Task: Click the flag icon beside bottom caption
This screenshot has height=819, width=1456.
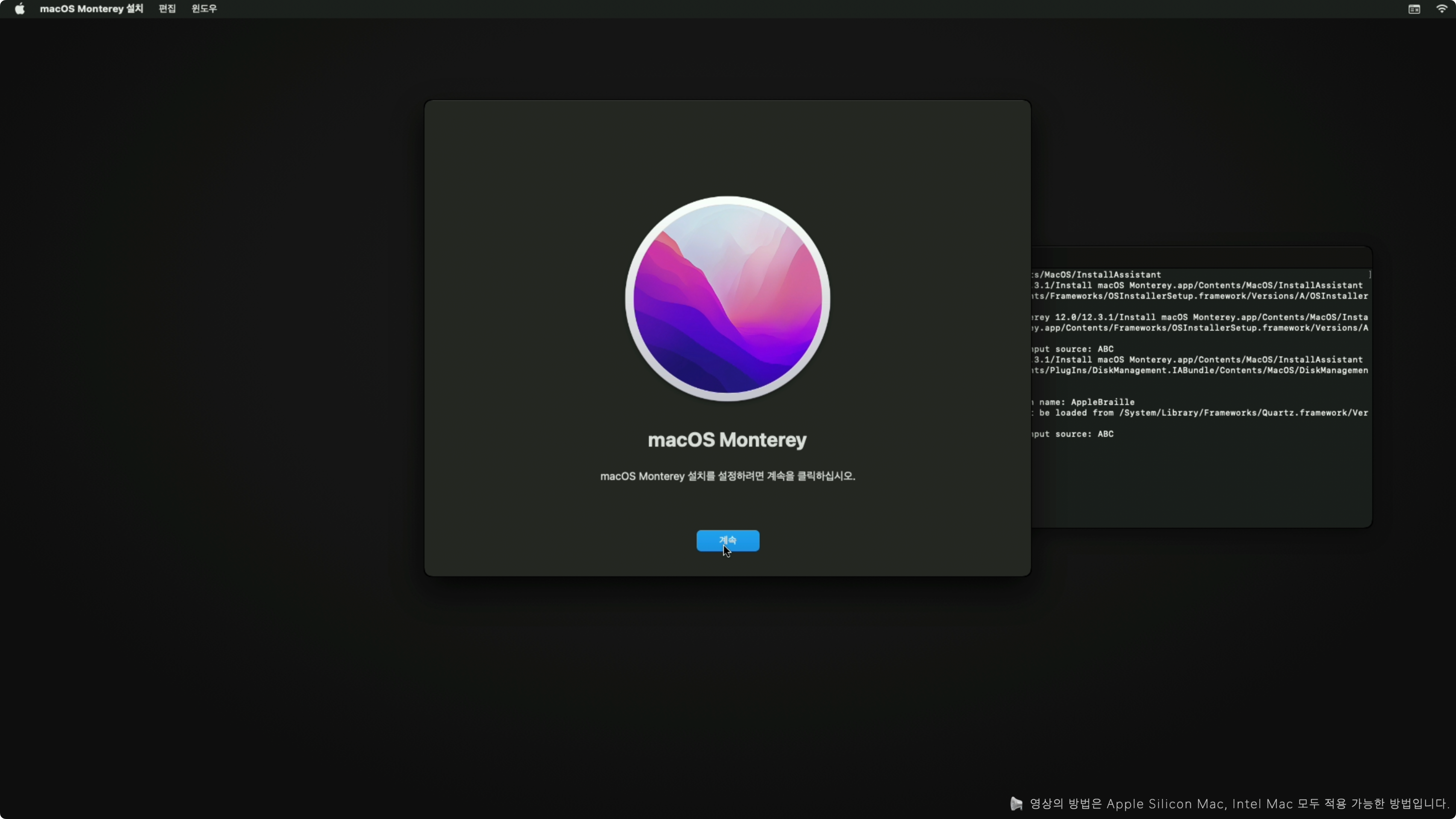Action: (x=1016, y=804)
